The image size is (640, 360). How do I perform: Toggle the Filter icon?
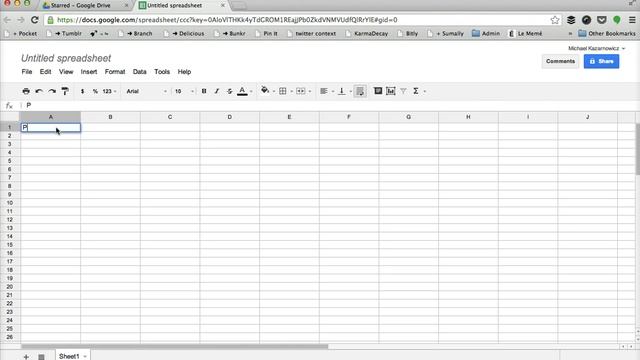[x=403, y=91]
